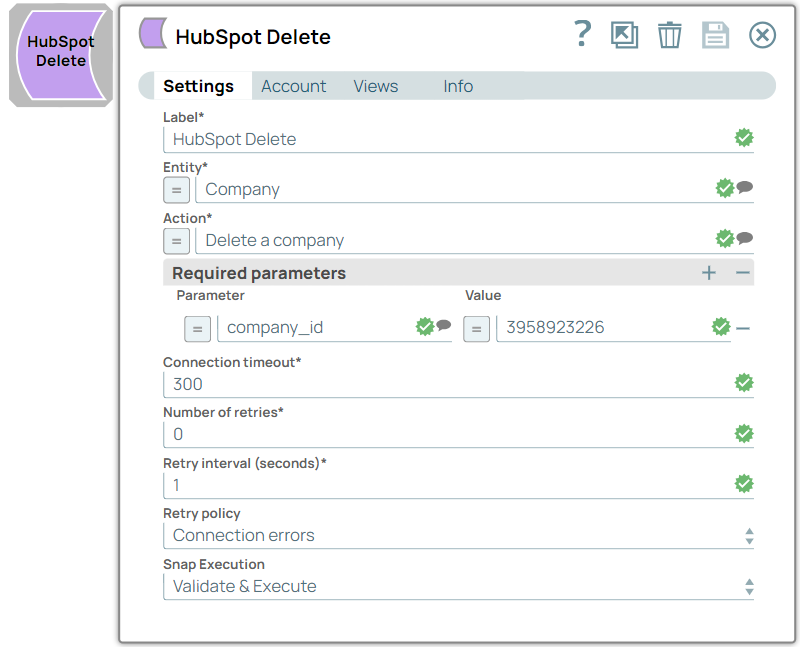Add a row with Required parameters plus
The width and height of the screenshot is (800, 647).
[x=709, y=273]
